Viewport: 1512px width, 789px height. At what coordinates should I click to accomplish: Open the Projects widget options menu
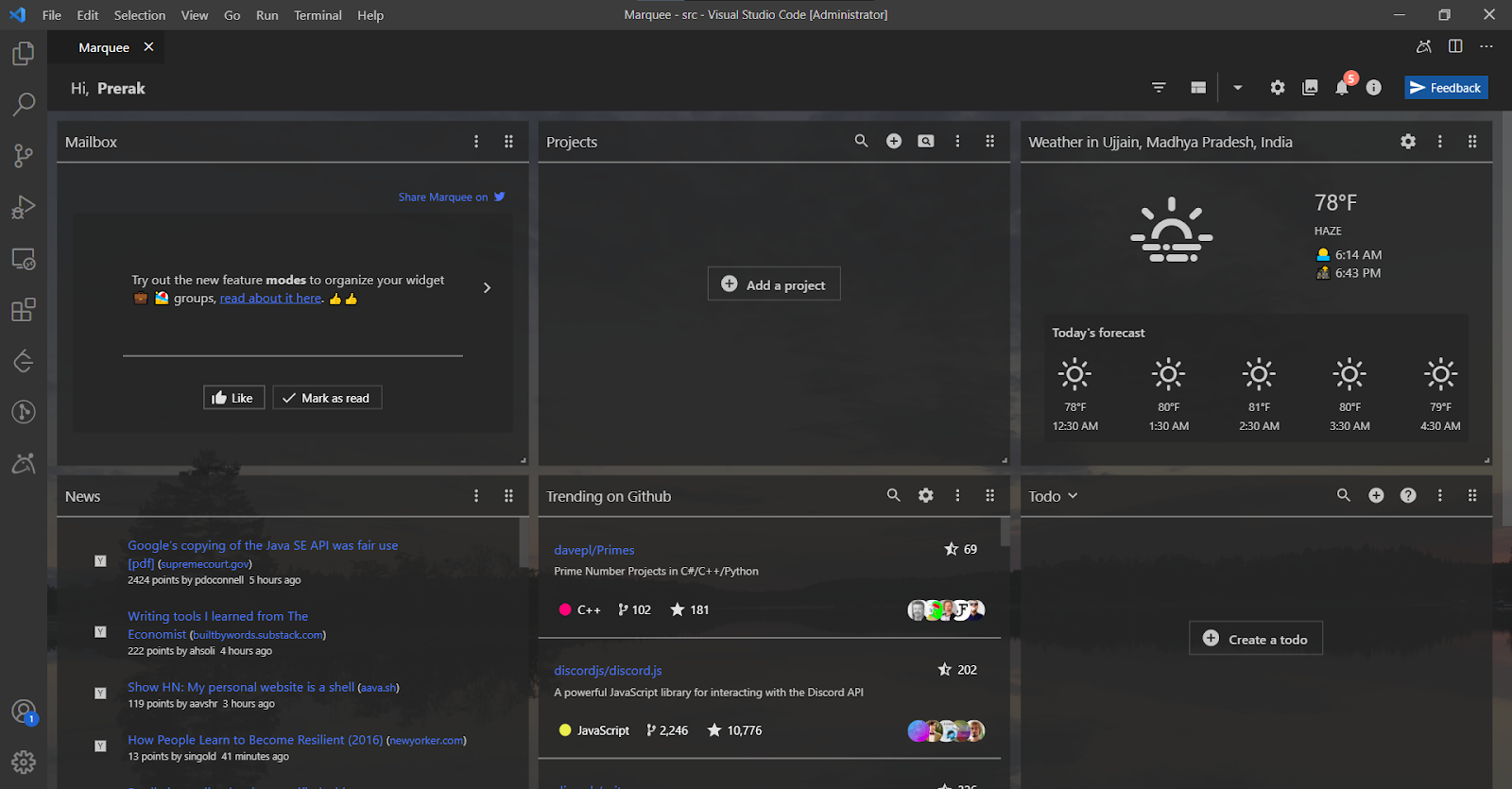pyautogui.click(x=957, y=141)
